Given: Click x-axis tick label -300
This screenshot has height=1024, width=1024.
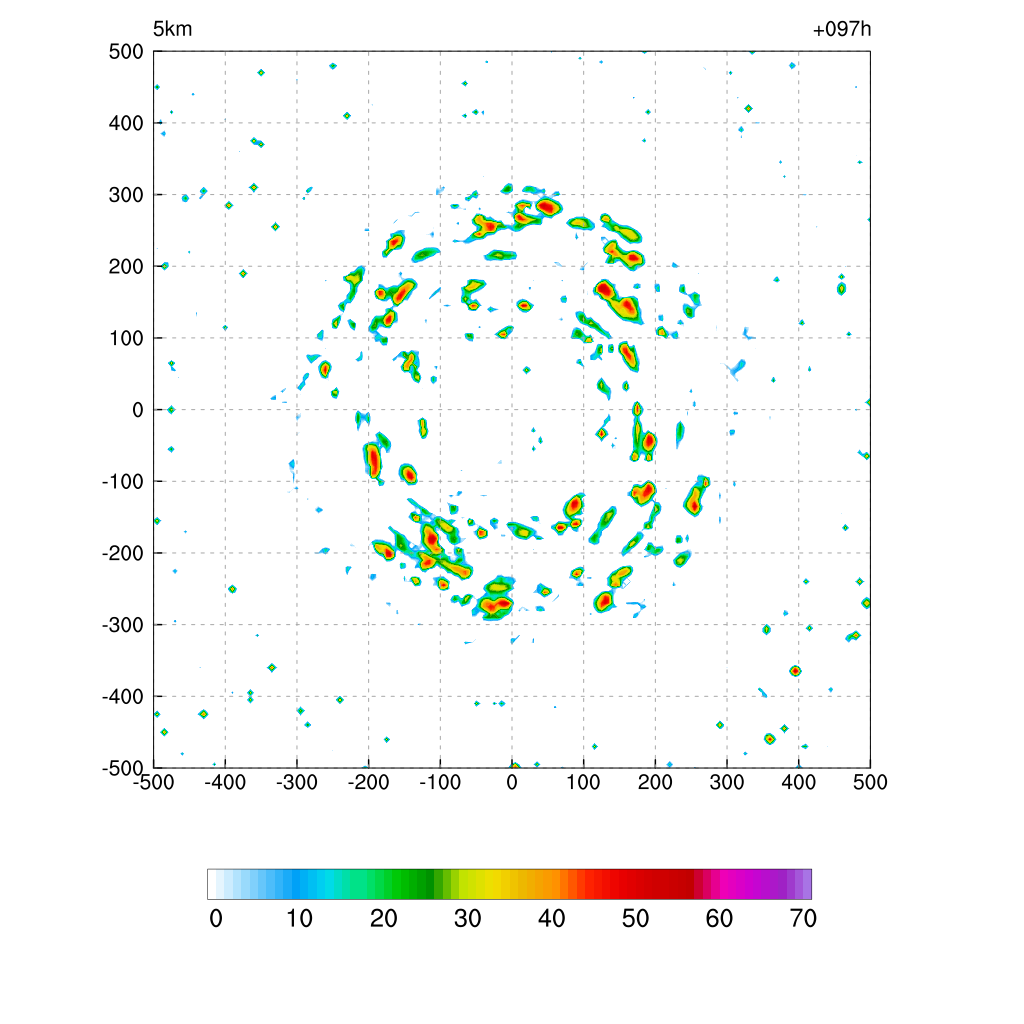Looking at the screenshot, I should coord(297,782).
